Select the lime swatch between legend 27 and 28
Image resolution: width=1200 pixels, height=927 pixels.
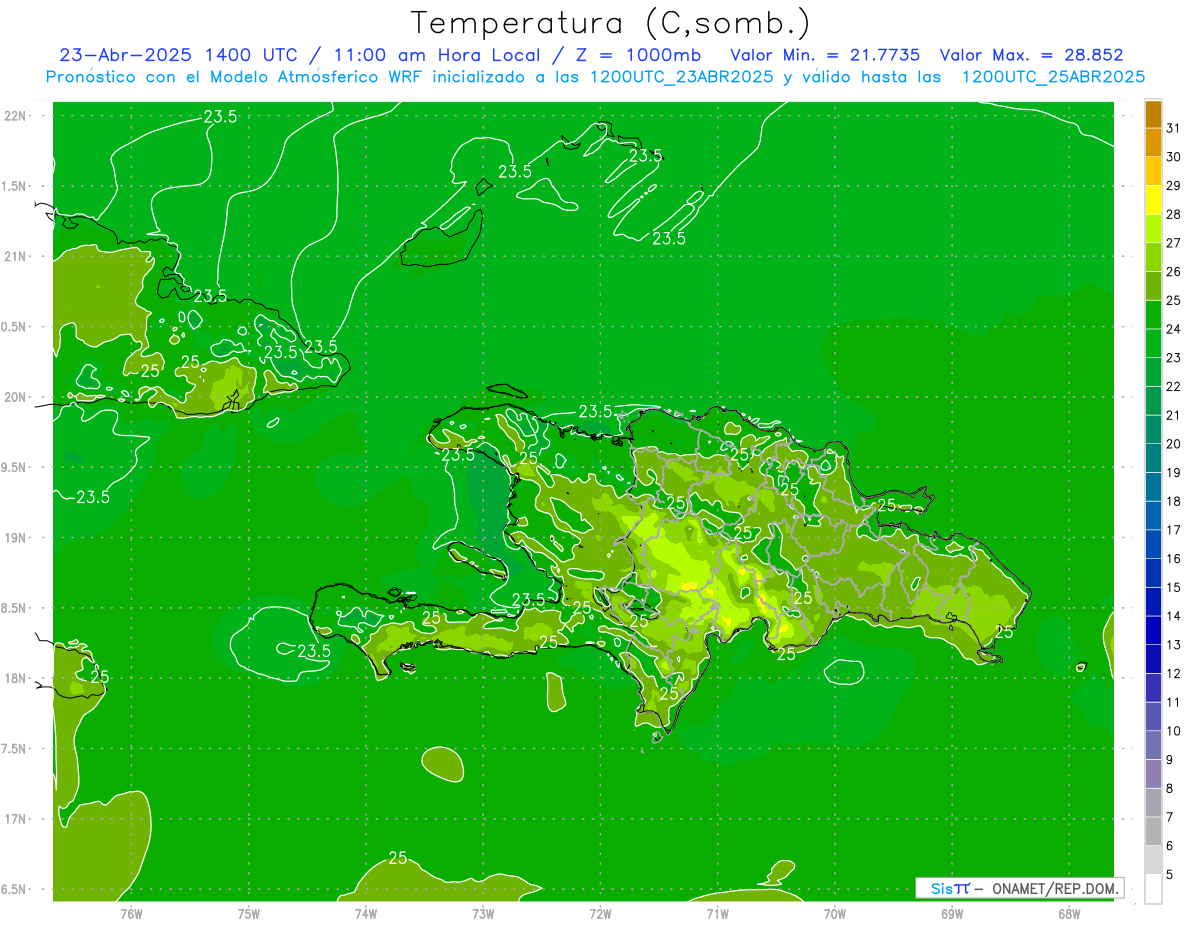(x=1153, y=229)
